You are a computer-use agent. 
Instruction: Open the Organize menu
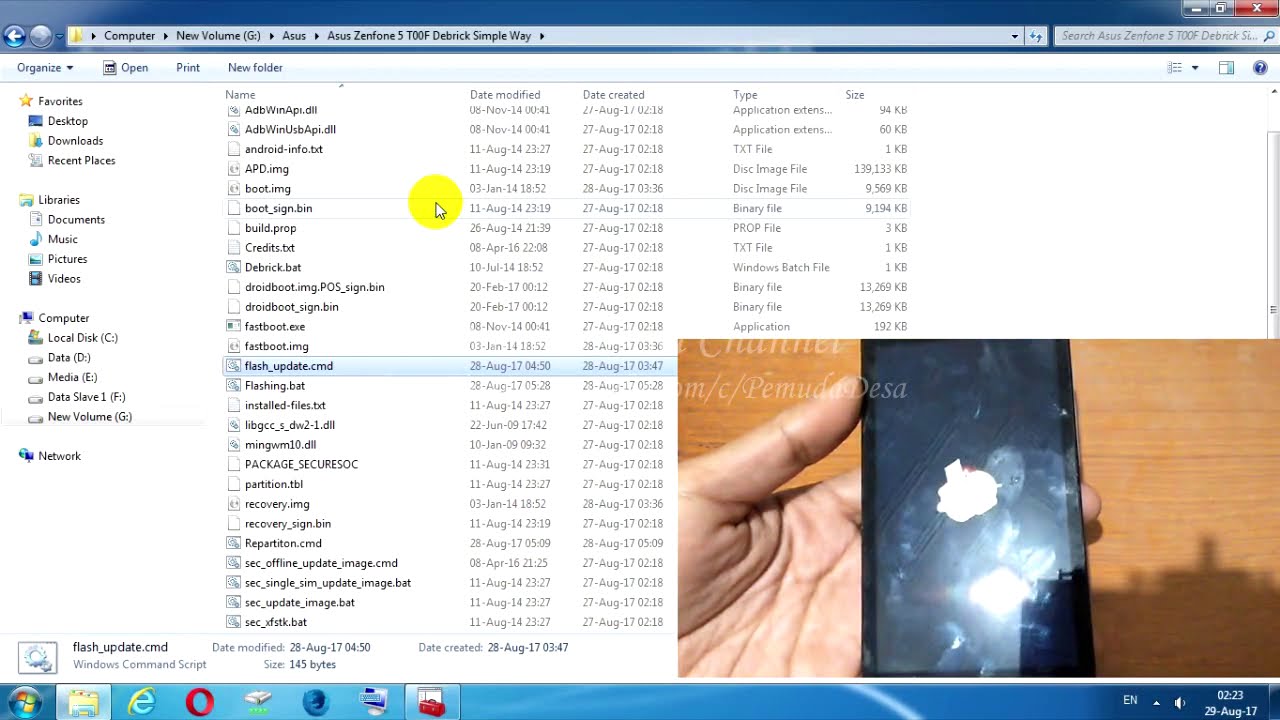(45, 68)
